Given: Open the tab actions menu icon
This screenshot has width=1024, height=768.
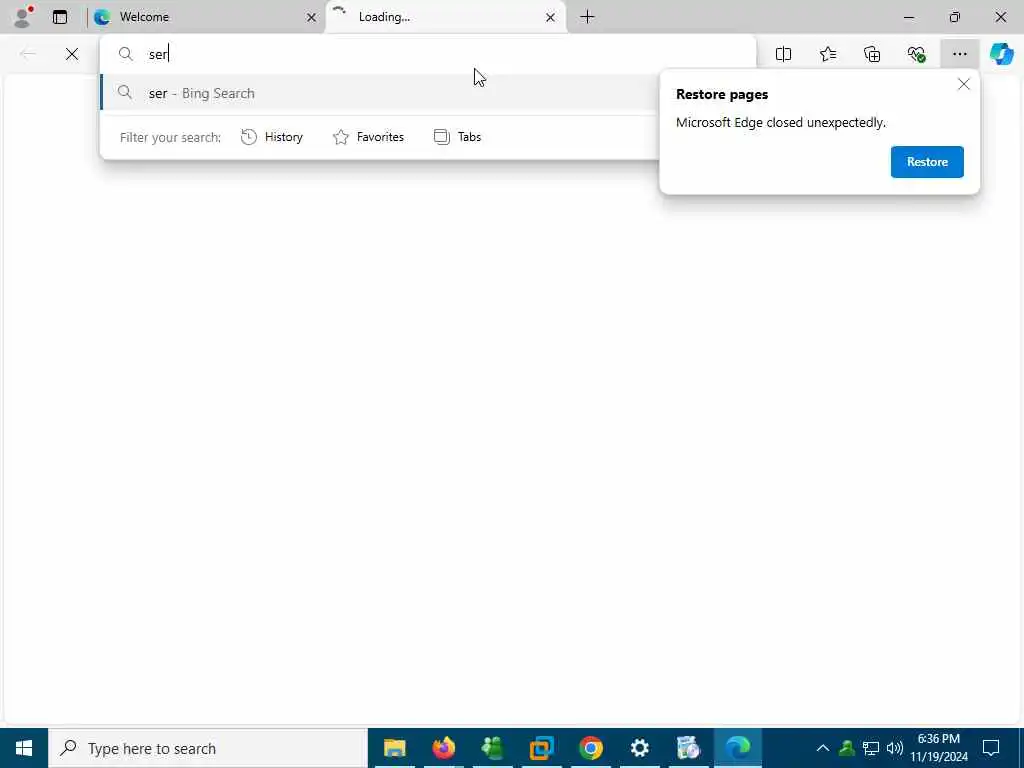Looking at the screenshot, I should [x=60, y=17].
